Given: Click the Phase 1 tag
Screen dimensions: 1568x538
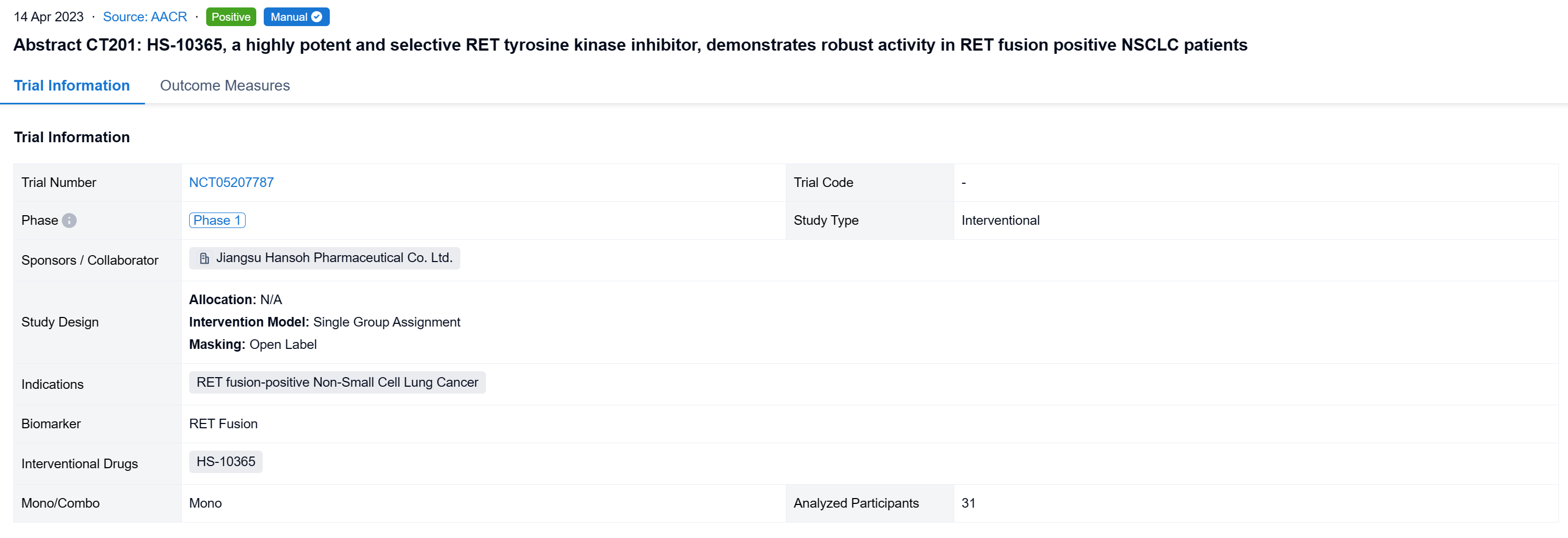Looking at the screenshot, I should click(x=217, y=221).
